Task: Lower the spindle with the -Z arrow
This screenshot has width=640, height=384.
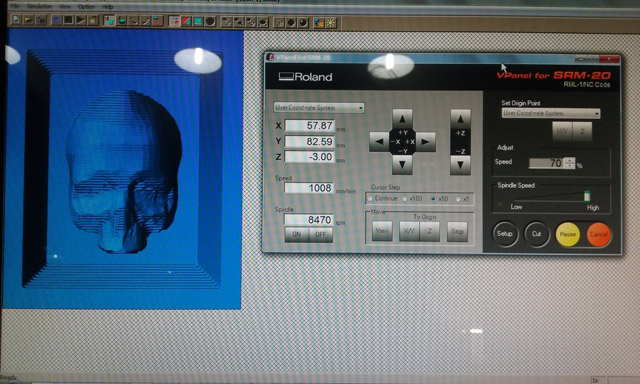Action: (x=460, y=165)
